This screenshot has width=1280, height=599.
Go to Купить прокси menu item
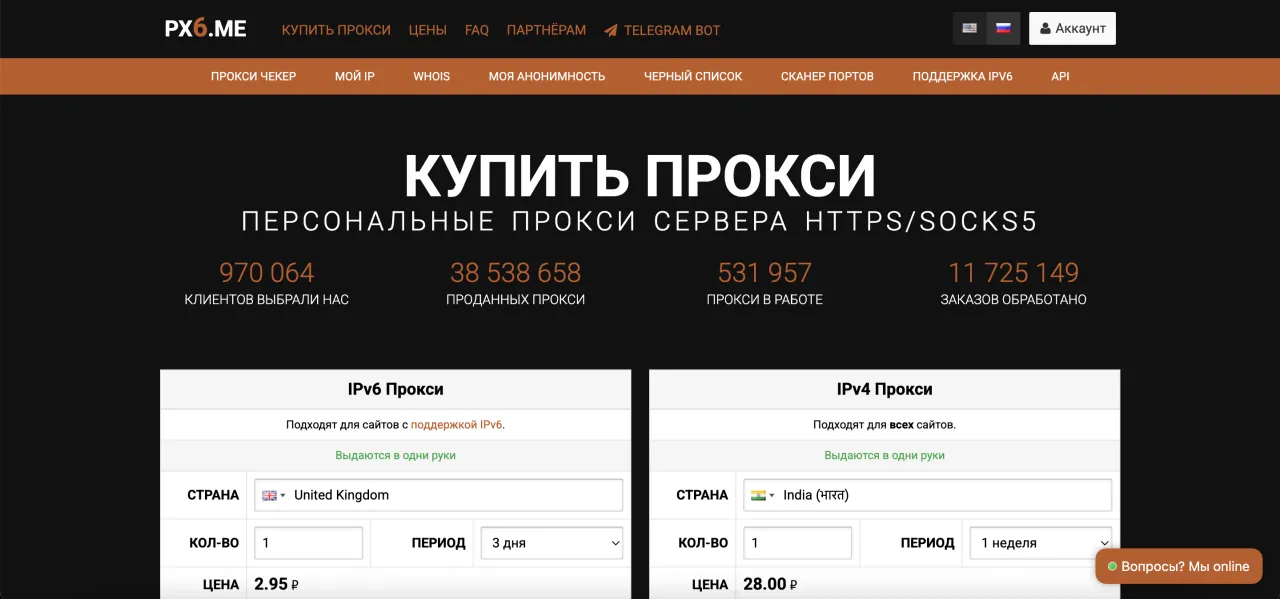(336, 30)
